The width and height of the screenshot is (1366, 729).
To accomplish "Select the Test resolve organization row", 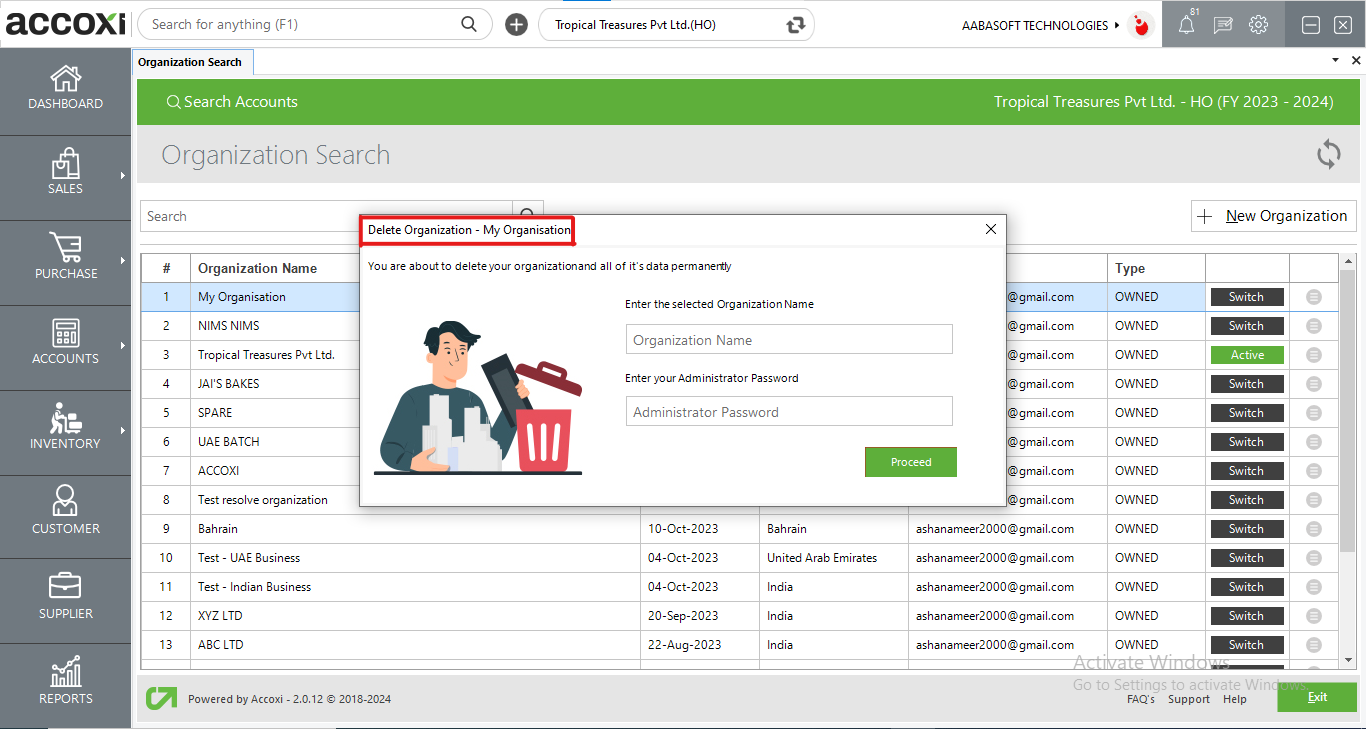I will click(x=738, y=500).
